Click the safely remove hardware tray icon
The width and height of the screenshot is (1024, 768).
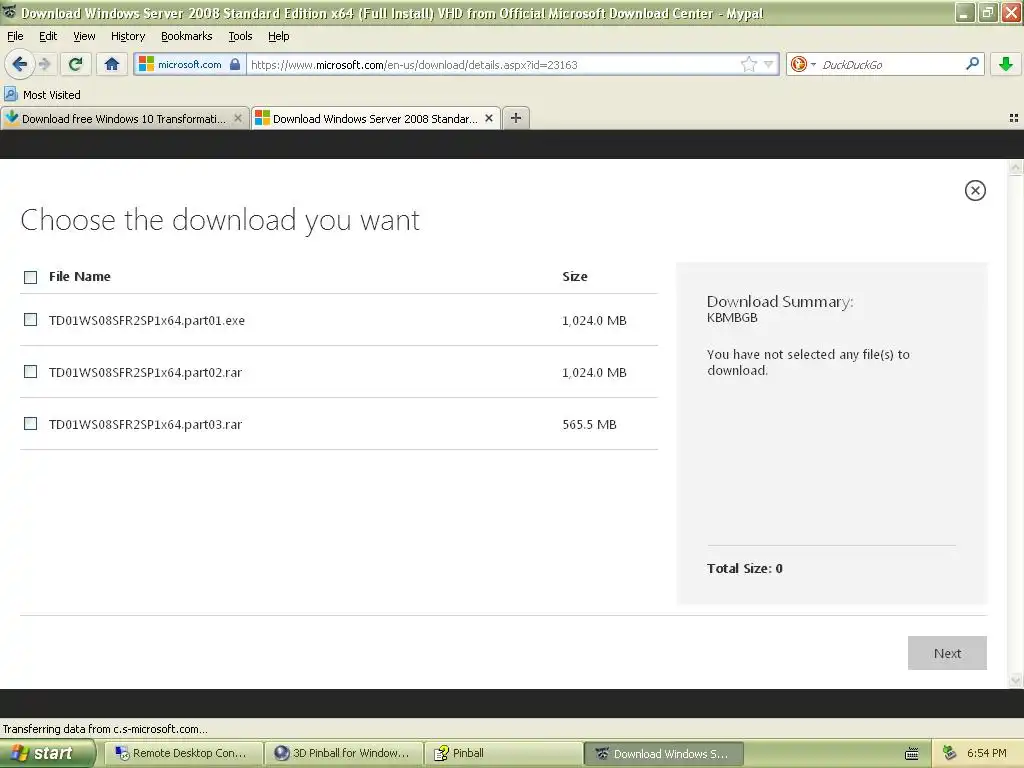[950, 754]
